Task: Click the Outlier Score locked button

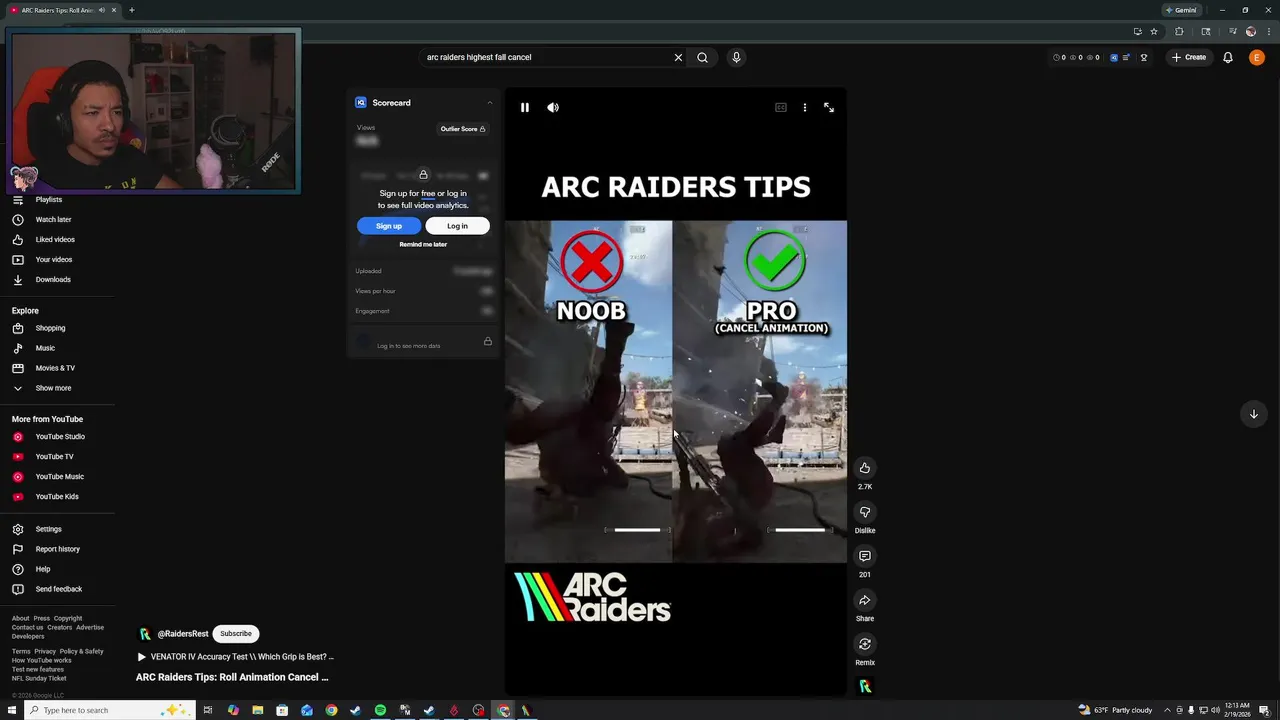Action: [463, 129]
